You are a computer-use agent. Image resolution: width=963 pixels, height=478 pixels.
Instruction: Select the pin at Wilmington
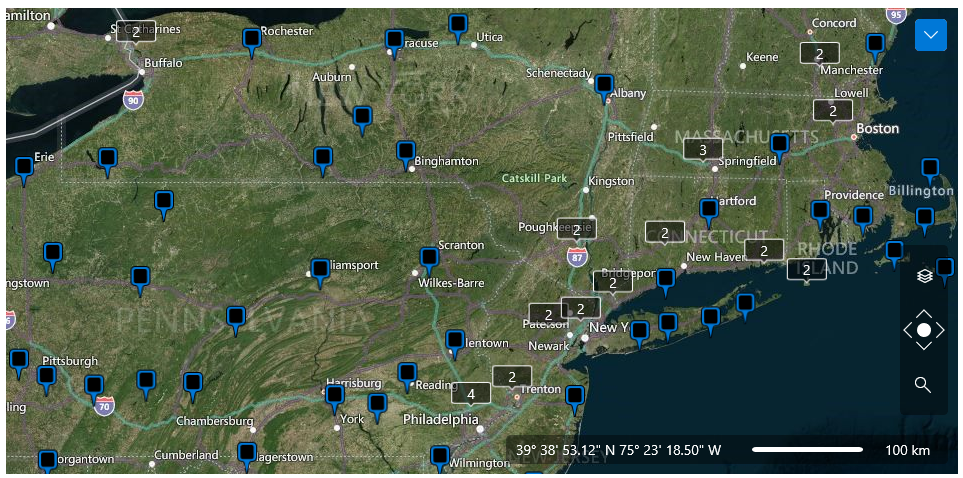[x=440, y=460]
